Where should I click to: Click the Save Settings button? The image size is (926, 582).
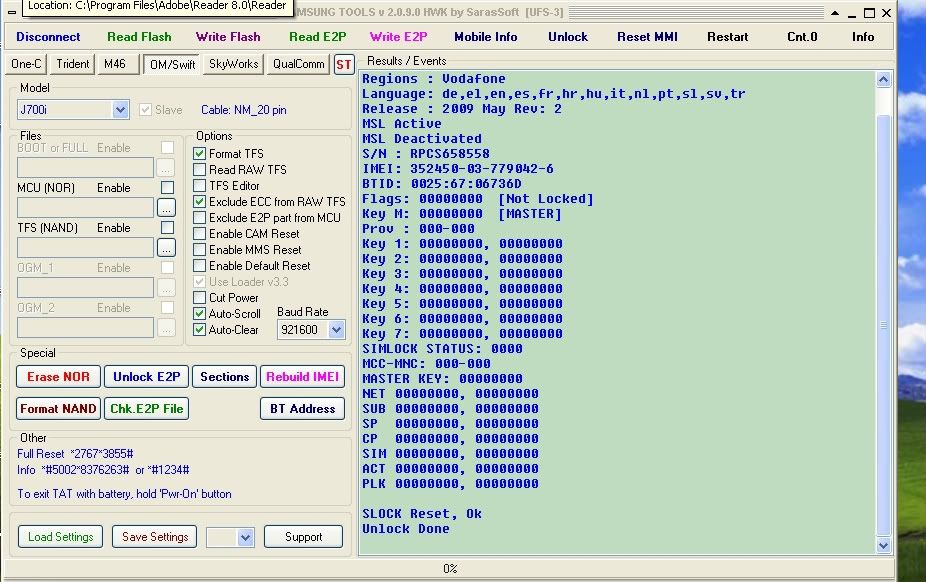point(155,537)
